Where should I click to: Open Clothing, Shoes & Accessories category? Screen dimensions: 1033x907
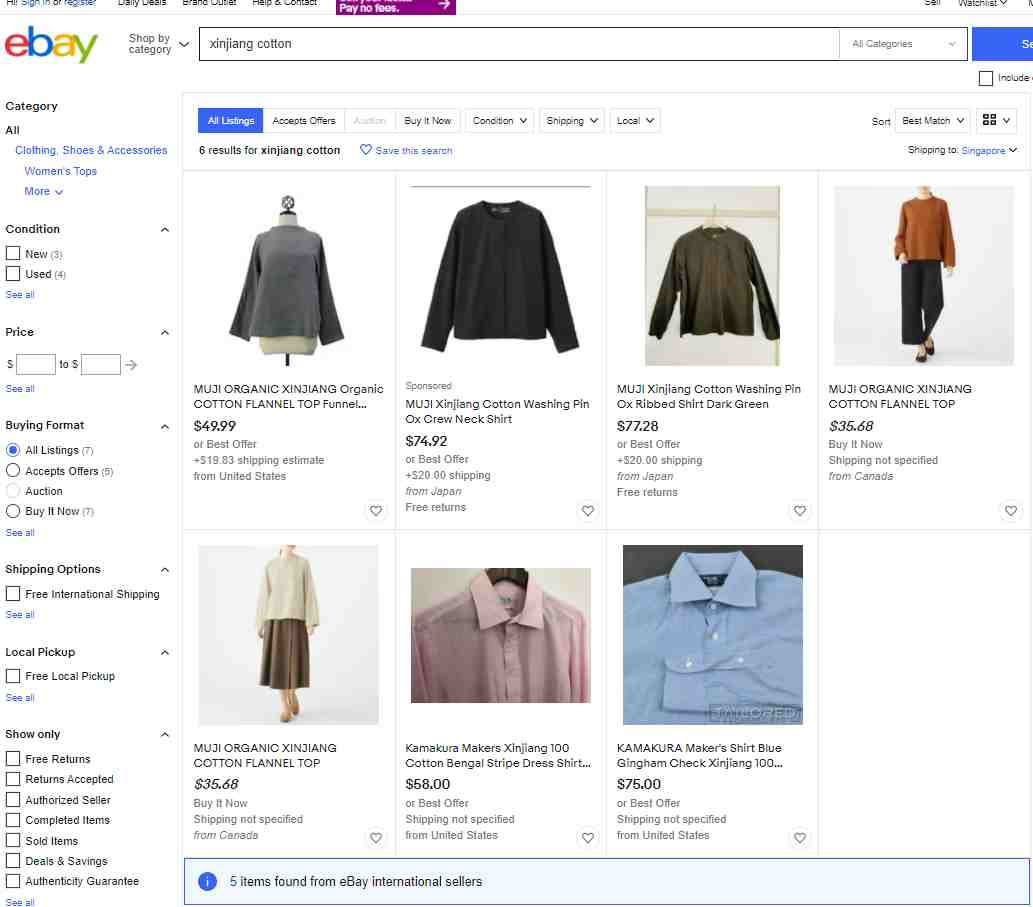(91, 150)
